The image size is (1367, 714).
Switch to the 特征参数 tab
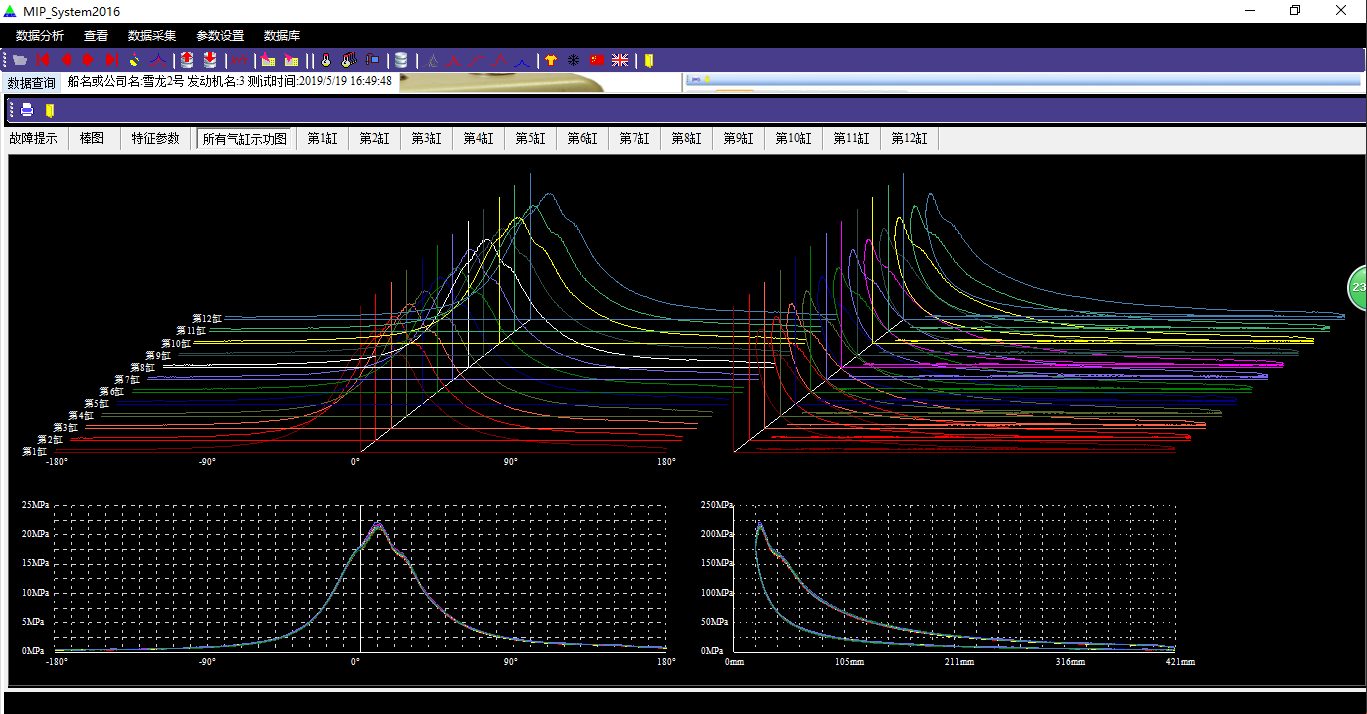pos(156,139)
